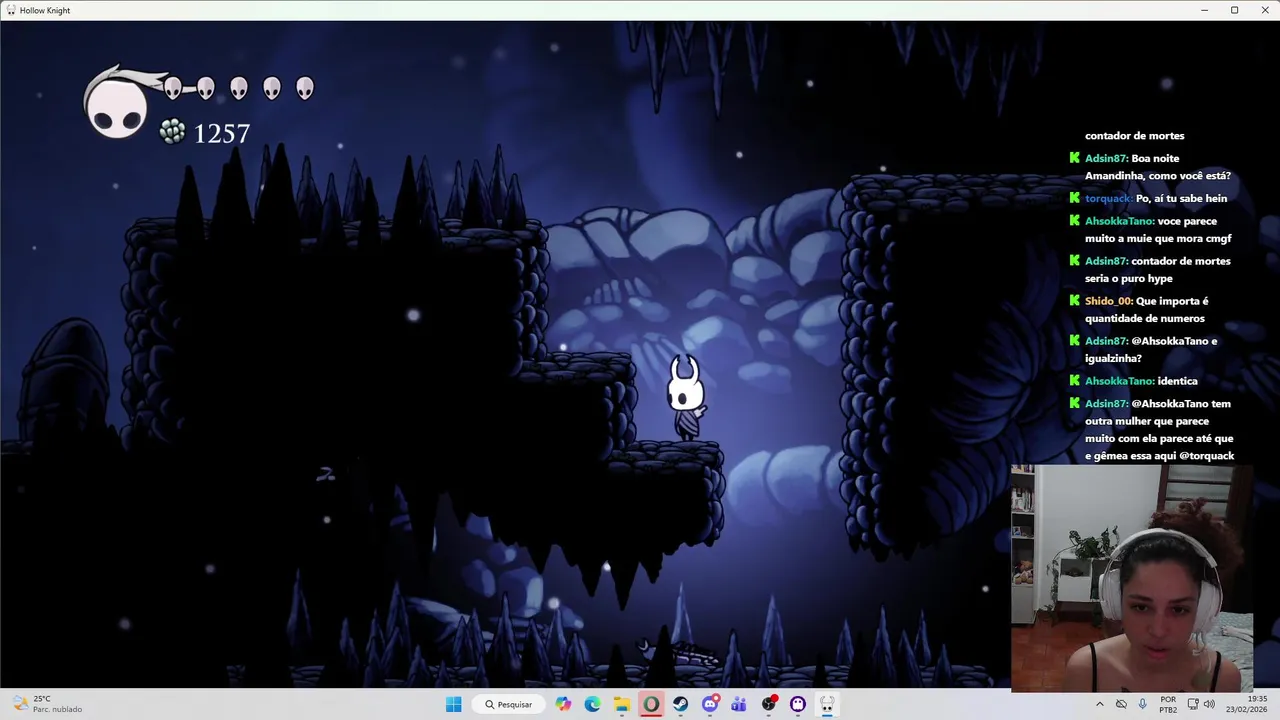Click the microphone tray icon
The image size is (1280, 720).
(1142, 704)
